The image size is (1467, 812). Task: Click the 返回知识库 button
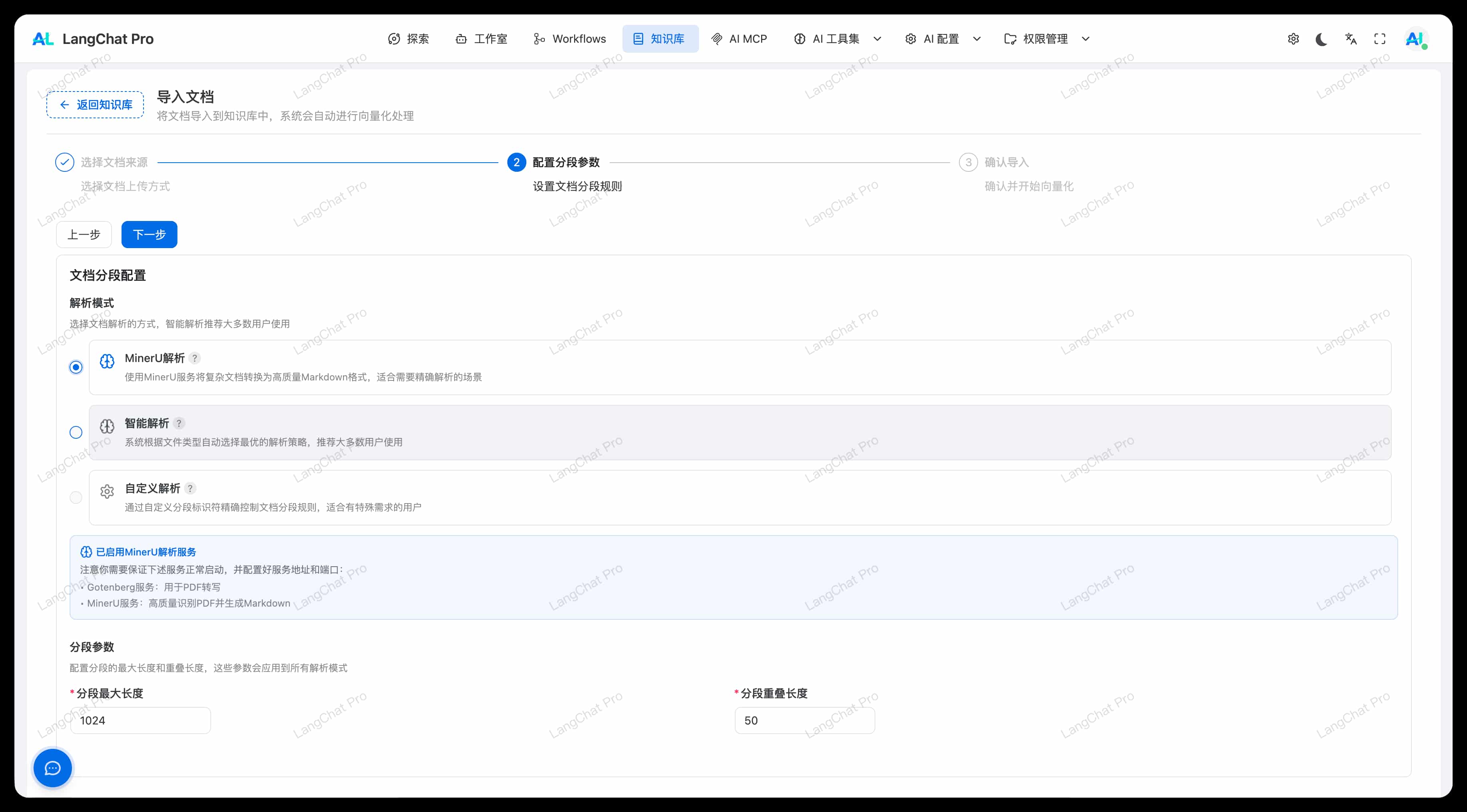tap(95, 105)
